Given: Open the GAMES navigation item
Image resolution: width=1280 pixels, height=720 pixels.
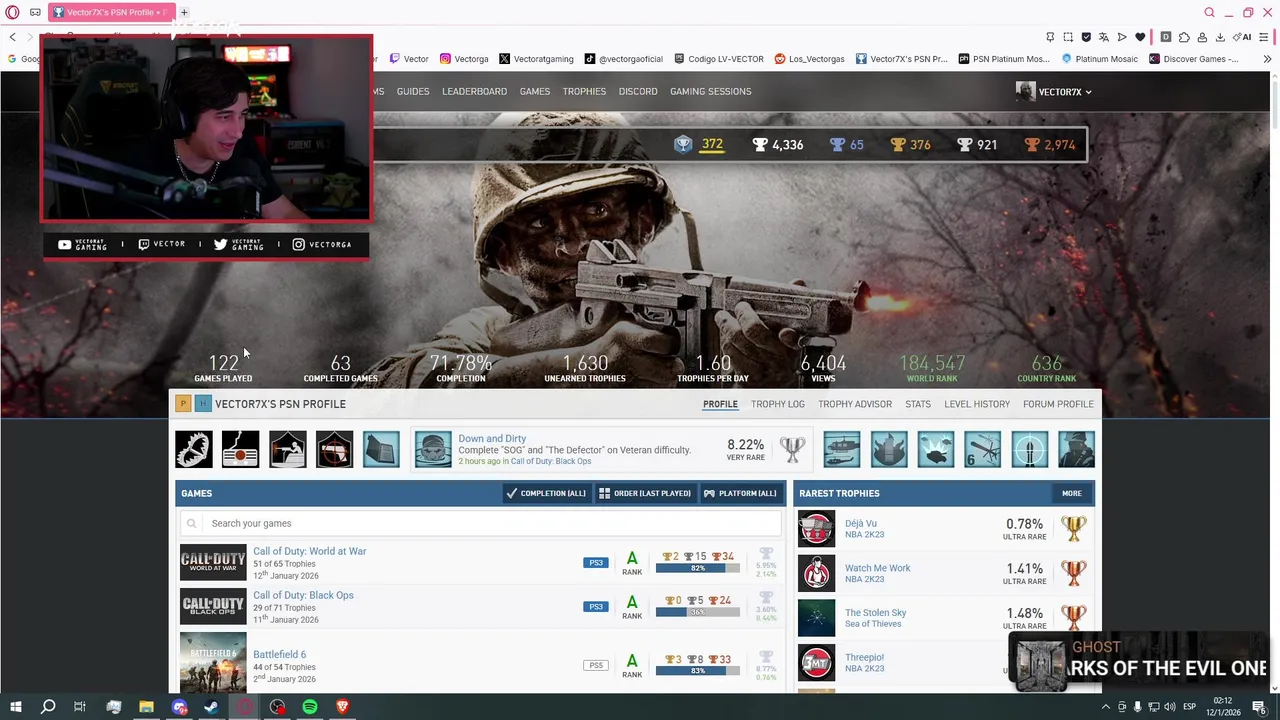Looking at the screenshot, I should [x=534, y=91].
